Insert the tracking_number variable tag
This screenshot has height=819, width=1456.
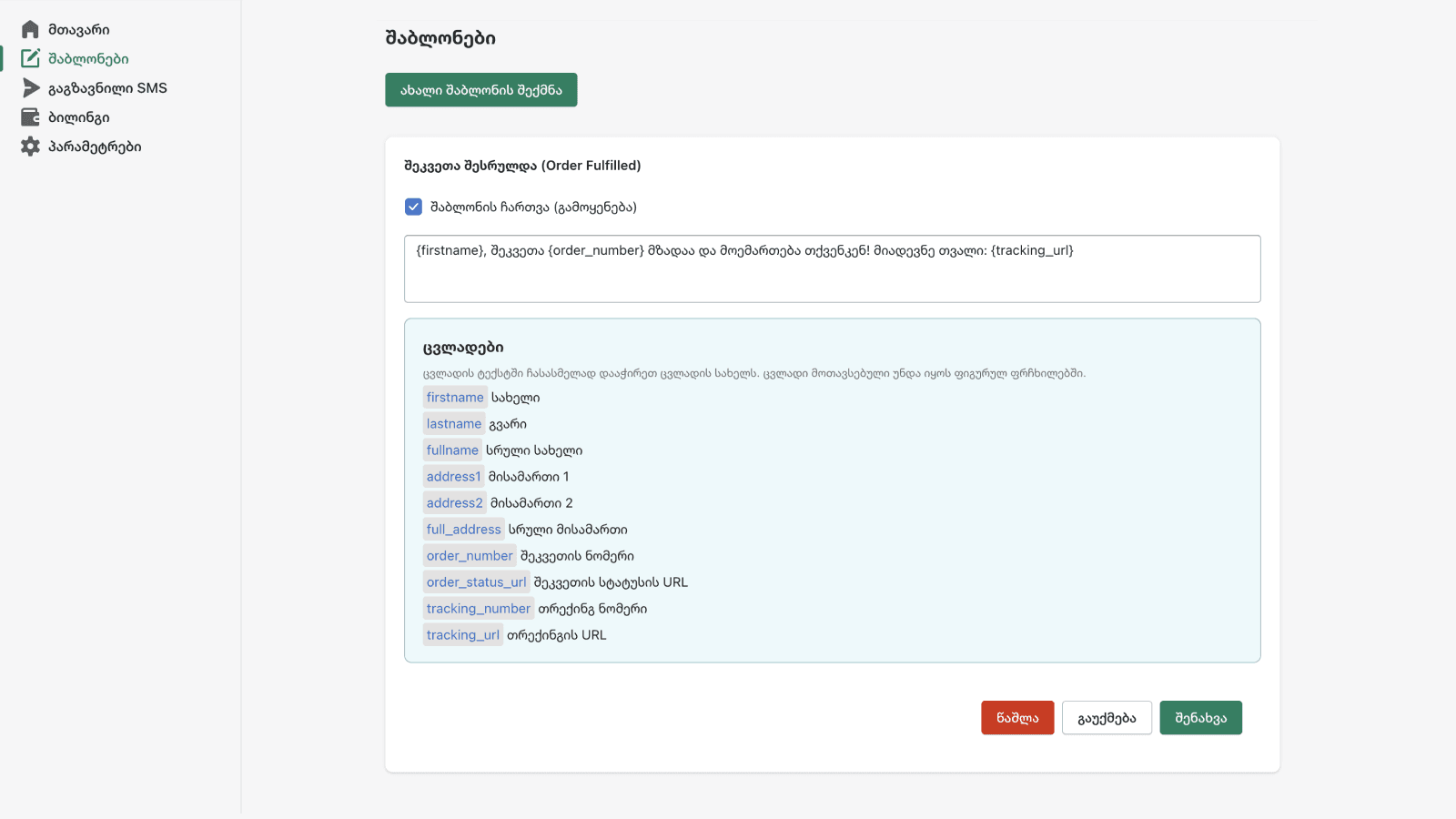[x=478, y=609]
